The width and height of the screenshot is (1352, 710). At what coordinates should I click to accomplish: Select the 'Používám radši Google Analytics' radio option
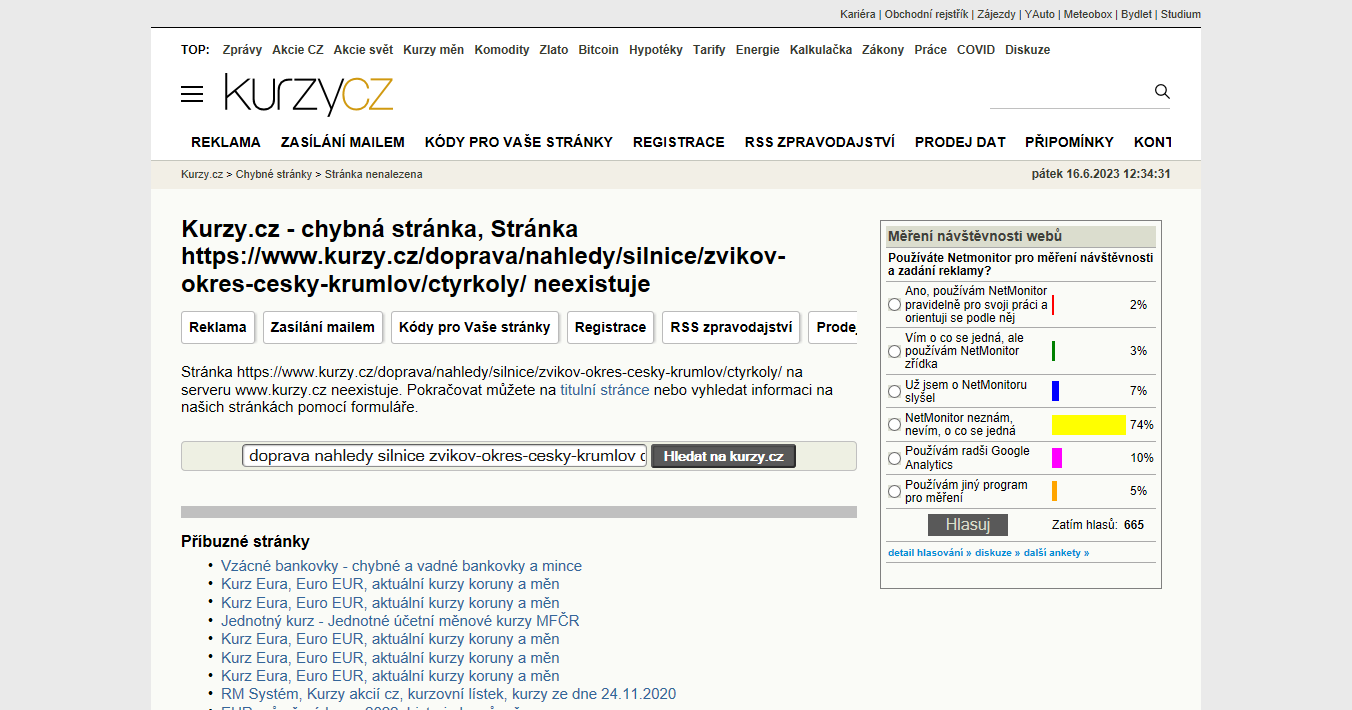click(x=895, y=458)
